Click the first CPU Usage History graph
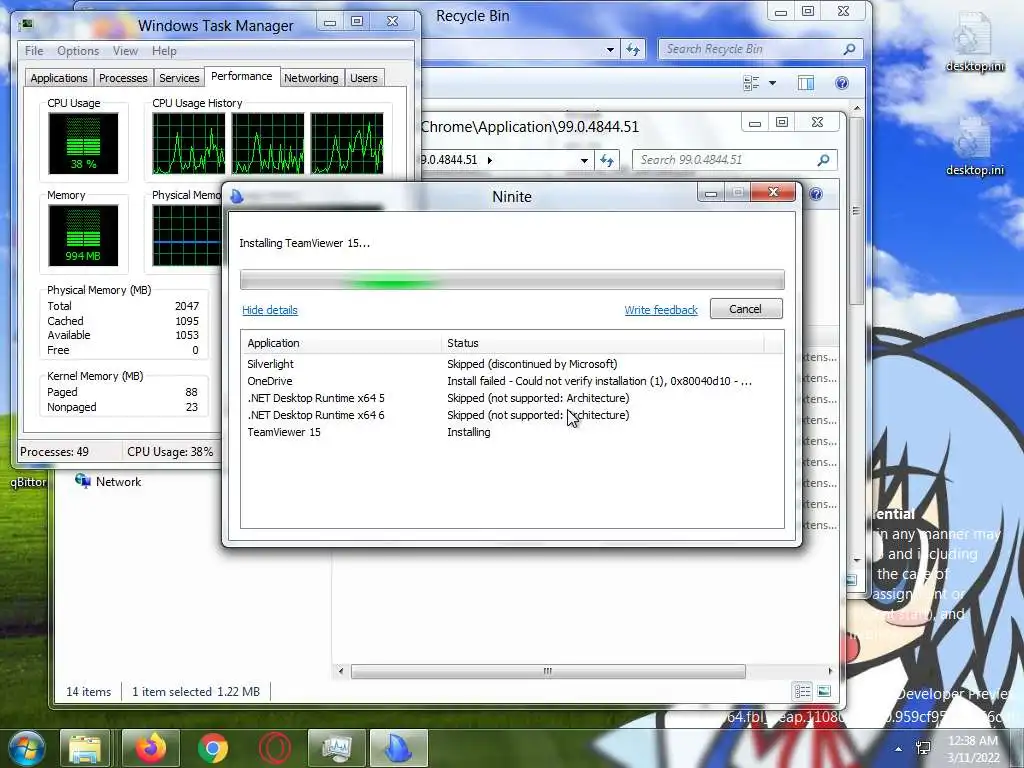Image resolution: width=1024 pixels, height=768 pixels. tap(189, 143)
